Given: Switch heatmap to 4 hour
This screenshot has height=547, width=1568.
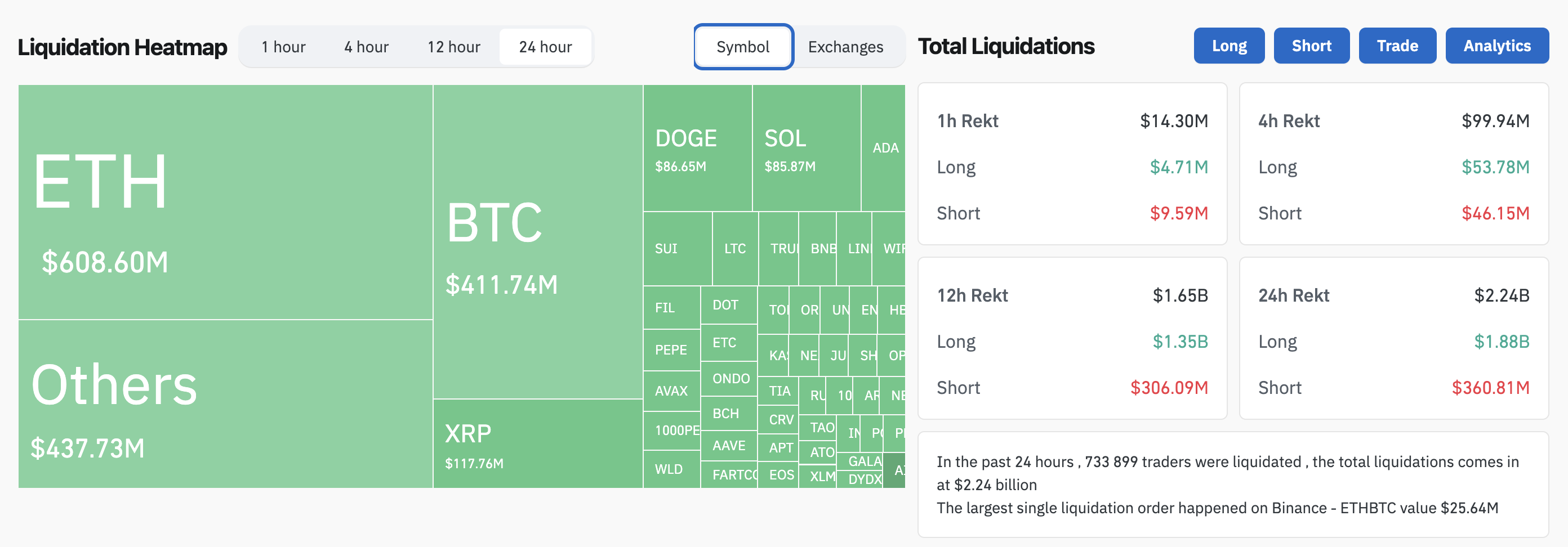Looking at the screenshot, I should pyautogui.click(x=366, y=47).
